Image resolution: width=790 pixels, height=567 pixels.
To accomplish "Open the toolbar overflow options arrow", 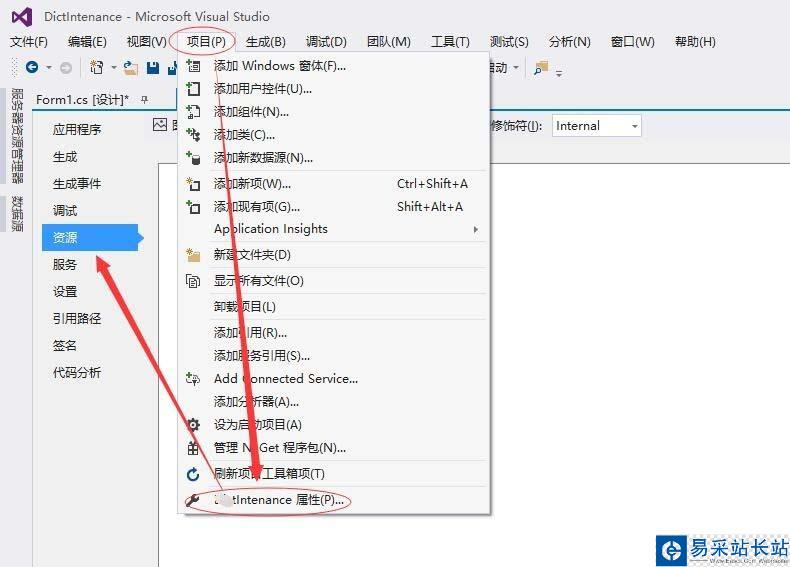I will [559, 73].
